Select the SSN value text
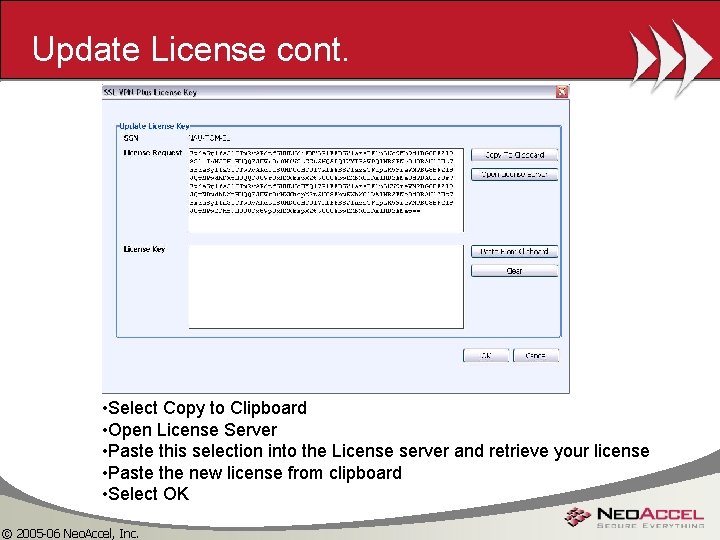 209,138
